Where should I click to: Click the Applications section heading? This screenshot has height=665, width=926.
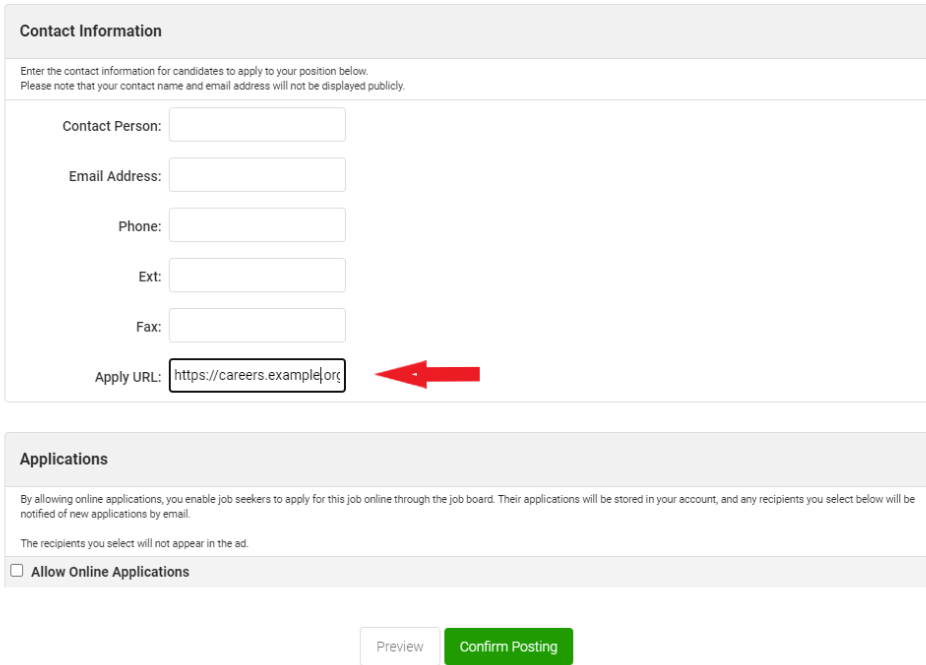[x=64, y=459]
